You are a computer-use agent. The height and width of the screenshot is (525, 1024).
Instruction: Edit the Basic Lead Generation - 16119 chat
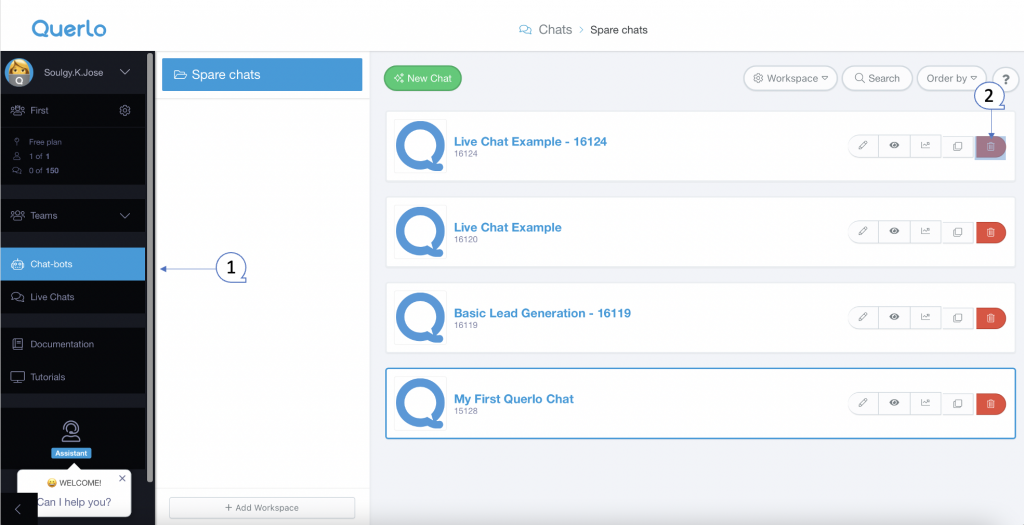tap(863, 317)
